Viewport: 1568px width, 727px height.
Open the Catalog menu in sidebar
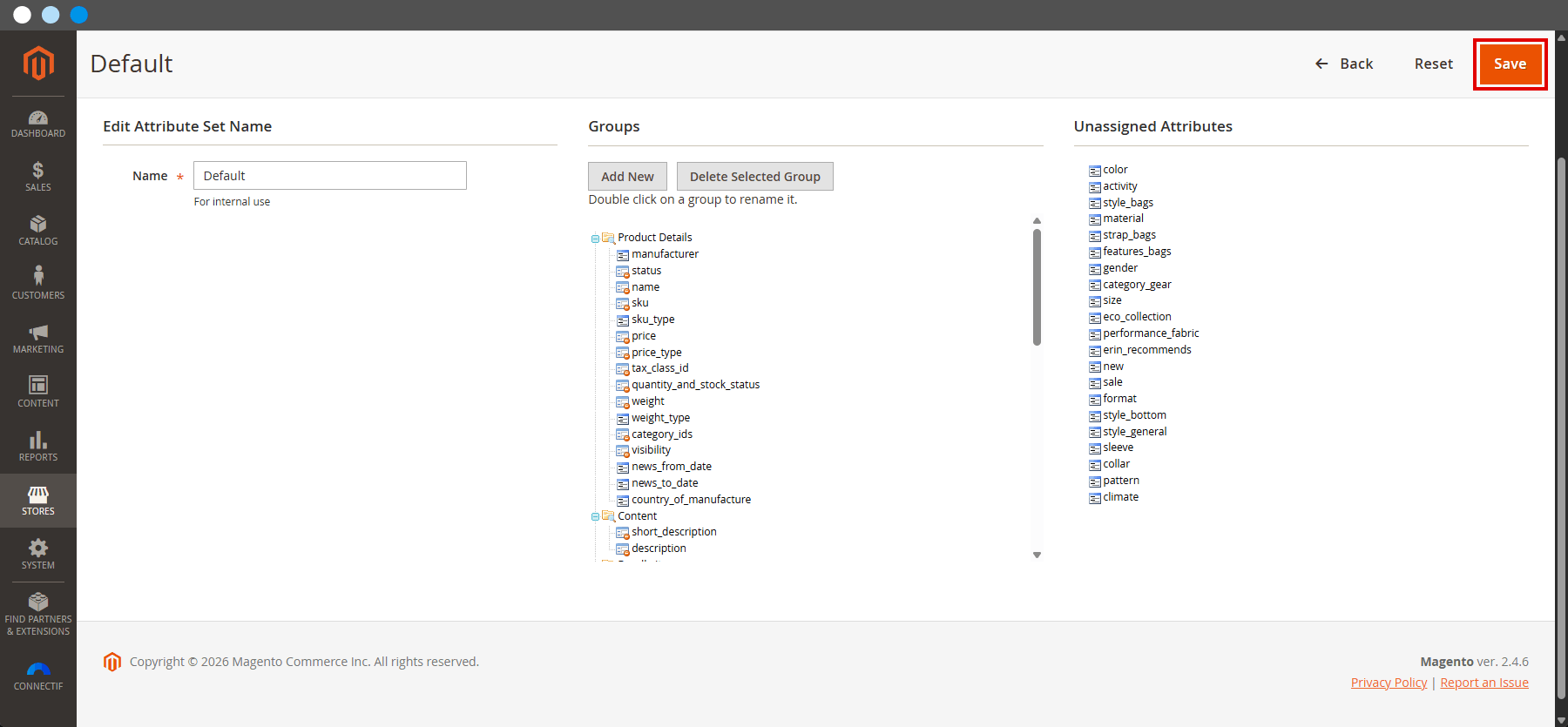pyautogui.click(x=38, y=232)
